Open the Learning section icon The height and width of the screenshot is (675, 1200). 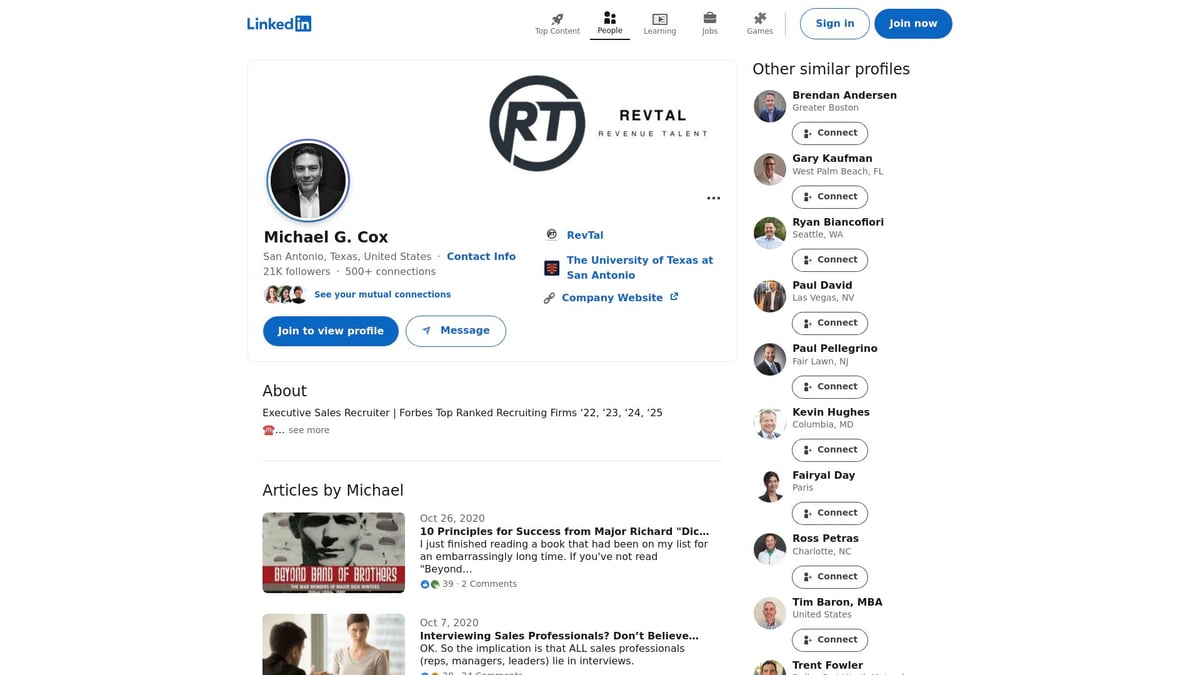coord(659,17)
